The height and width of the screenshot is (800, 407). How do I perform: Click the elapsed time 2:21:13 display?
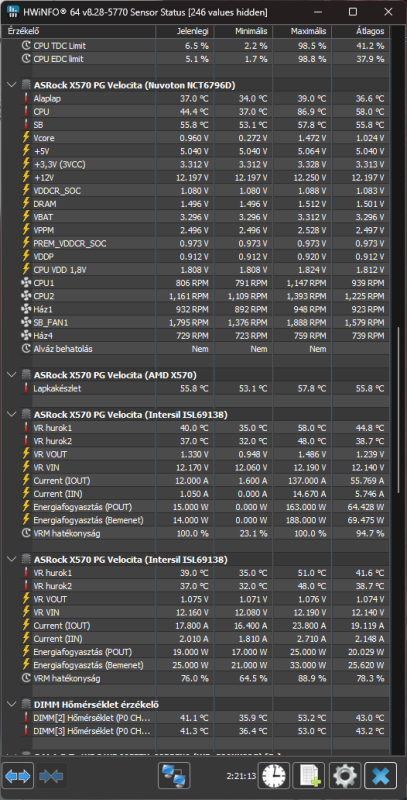(241, 776)
